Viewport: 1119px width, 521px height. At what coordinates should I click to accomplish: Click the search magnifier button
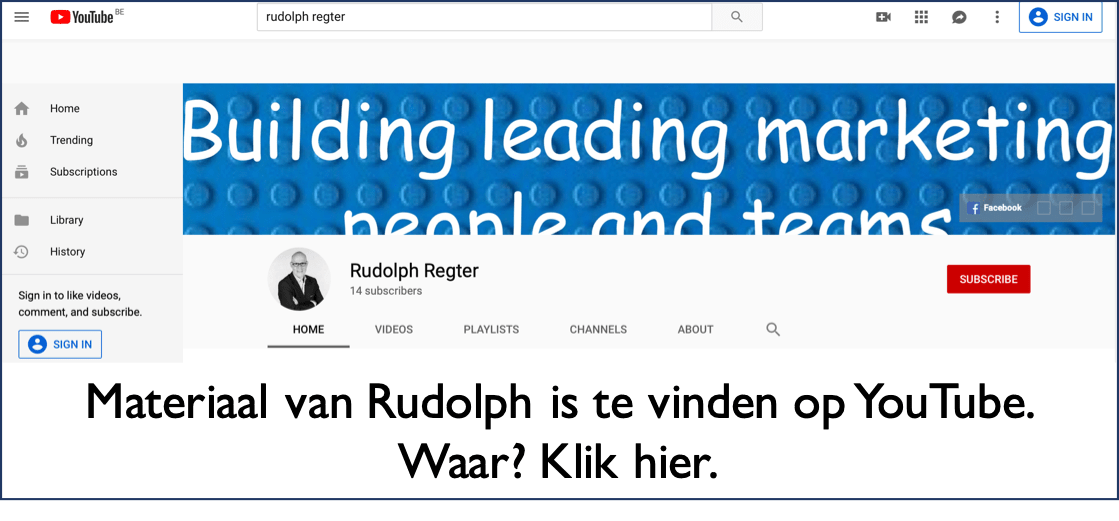(737, 17)
